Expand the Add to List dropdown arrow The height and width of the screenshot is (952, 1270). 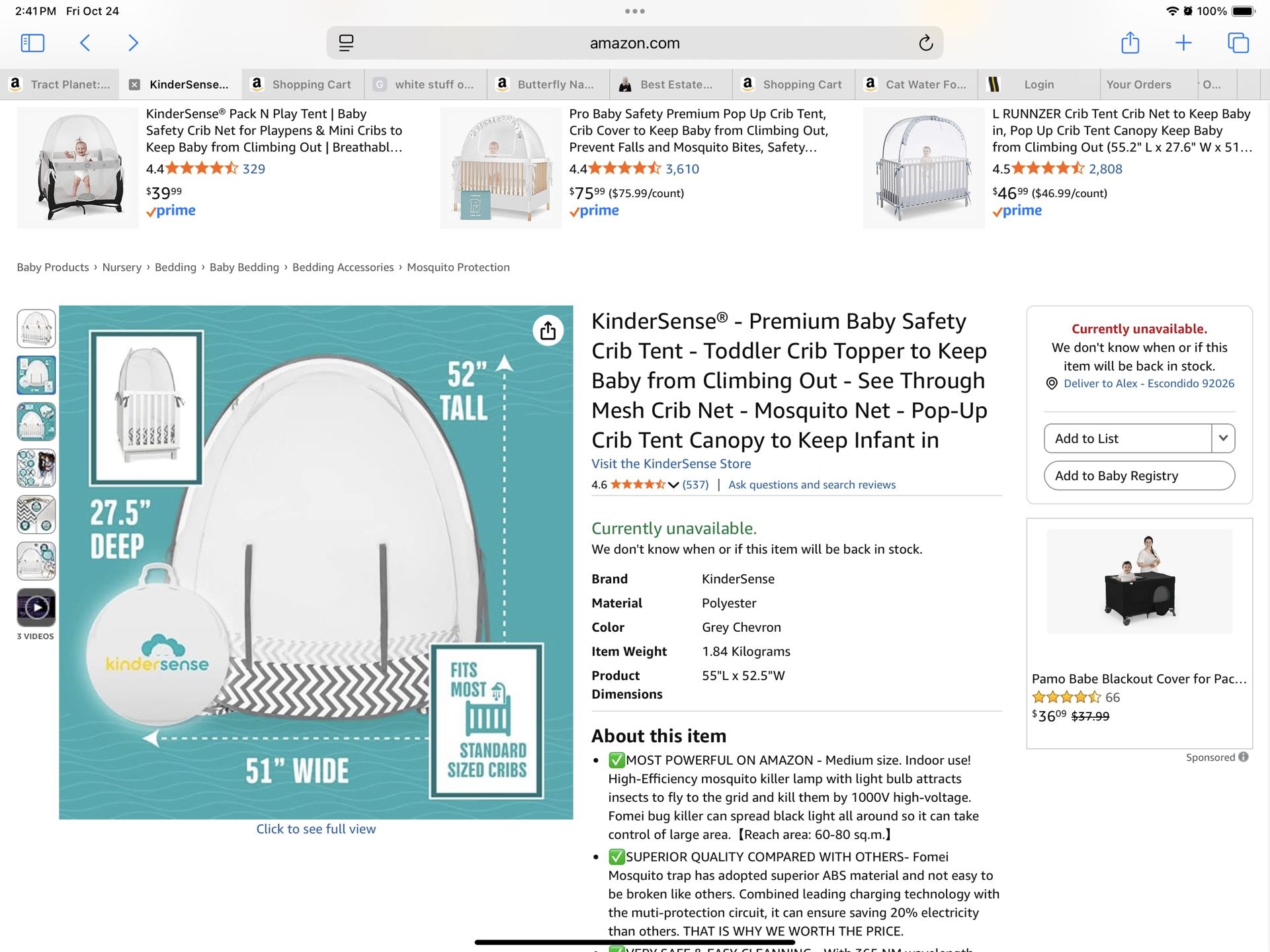pos(1223,438)
